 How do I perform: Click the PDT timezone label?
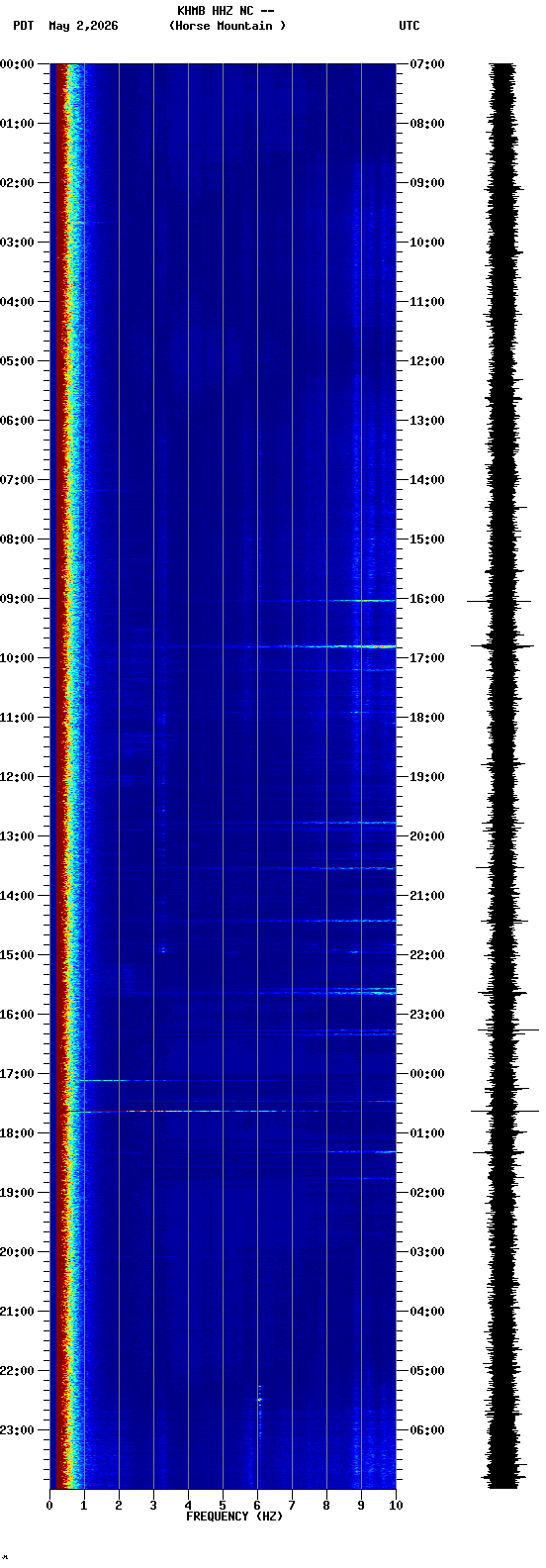[x=23, y=26]
